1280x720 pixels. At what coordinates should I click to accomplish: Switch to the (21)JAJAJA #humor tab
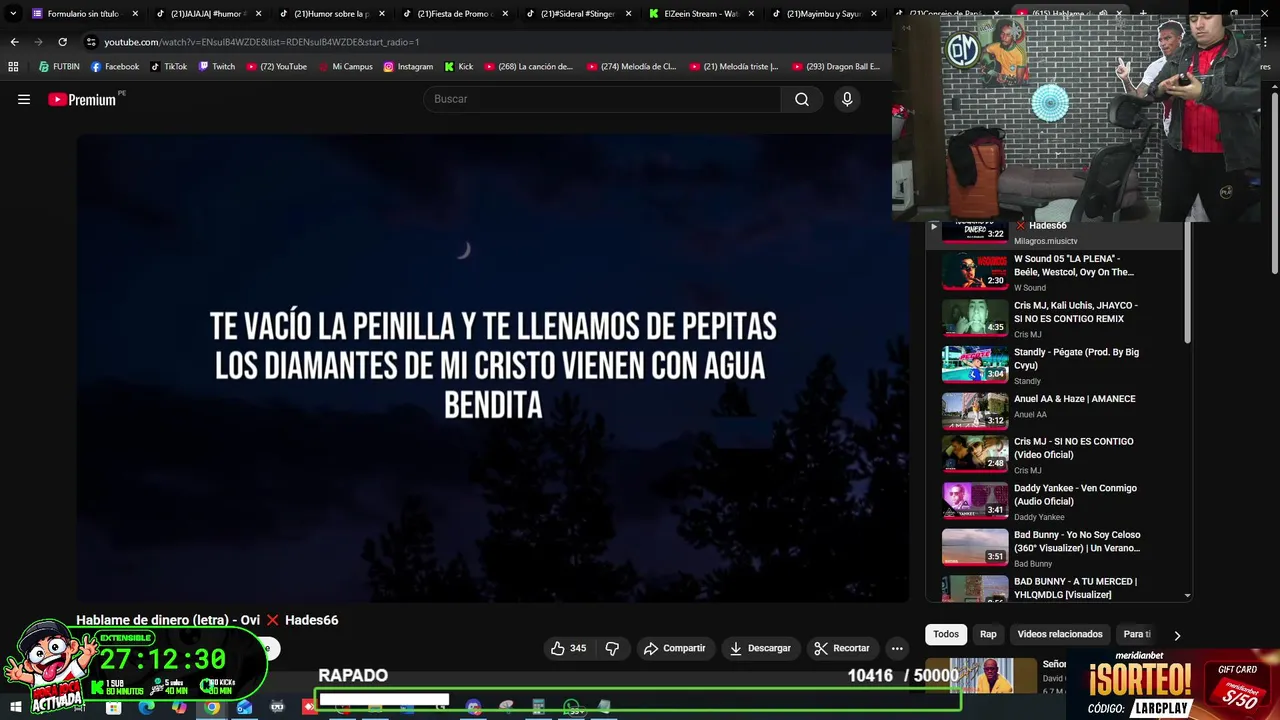(x=208, y=14)
